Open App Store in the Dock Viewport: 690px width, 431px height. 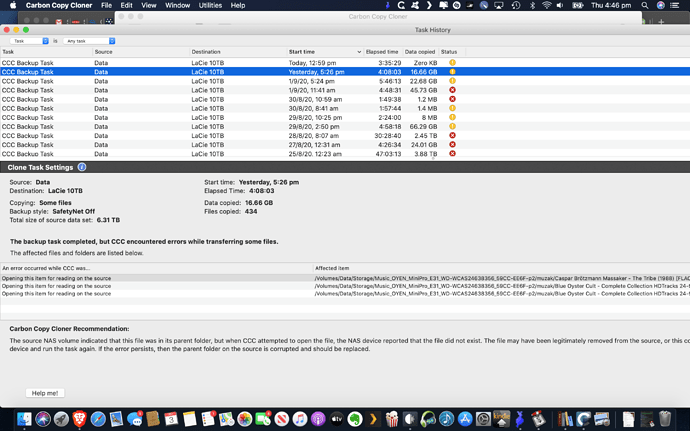[465, 419]
